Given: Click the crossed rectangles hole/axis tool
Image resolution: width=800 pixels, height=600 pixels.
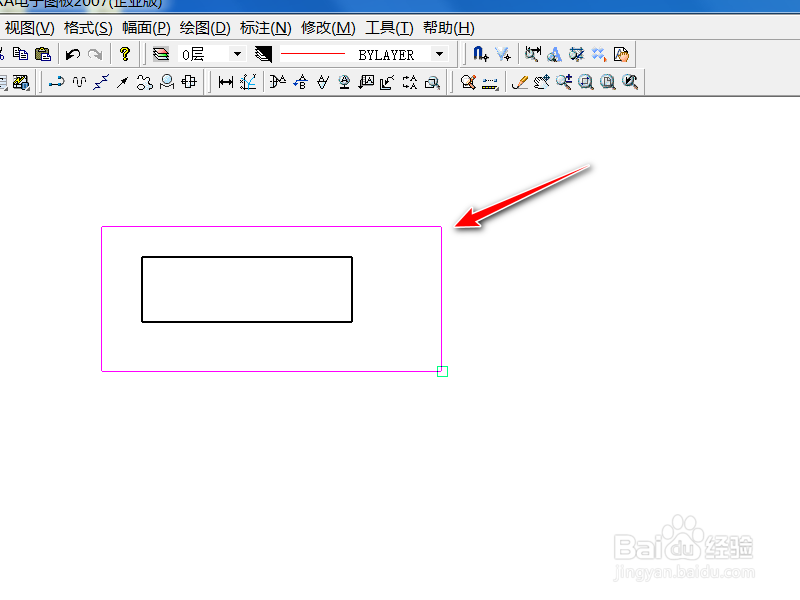Looking at the screenshot, I should pyautogui.click(x=189, y=82).
